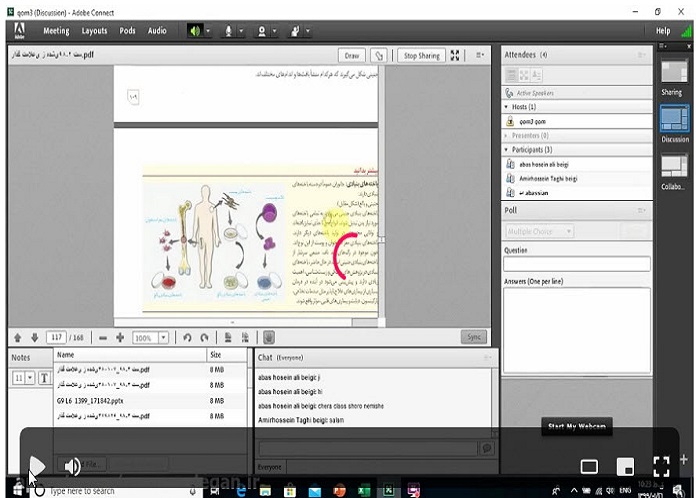Viewport: 696px width, 498px height.
Task: Toggle the microphone in the top bar
Action: pyautogui.click(x=229, y=31)
